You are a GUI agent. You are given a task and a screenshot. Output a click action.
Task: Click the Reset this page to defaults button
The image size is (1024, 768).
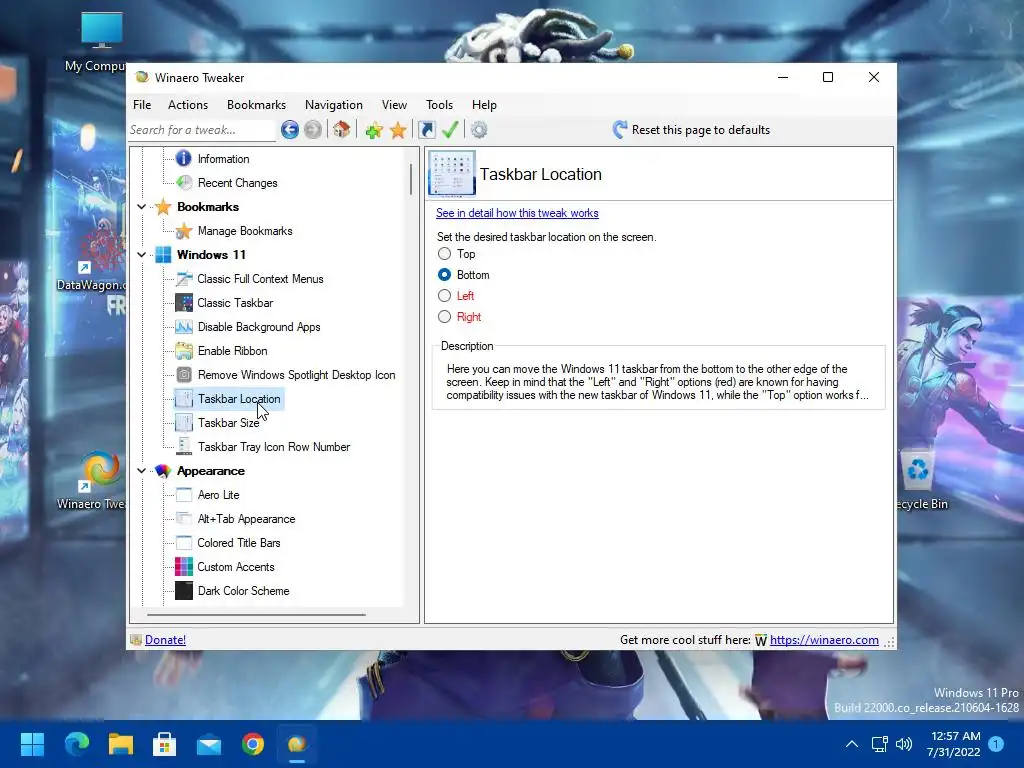[x=692, y=130]
